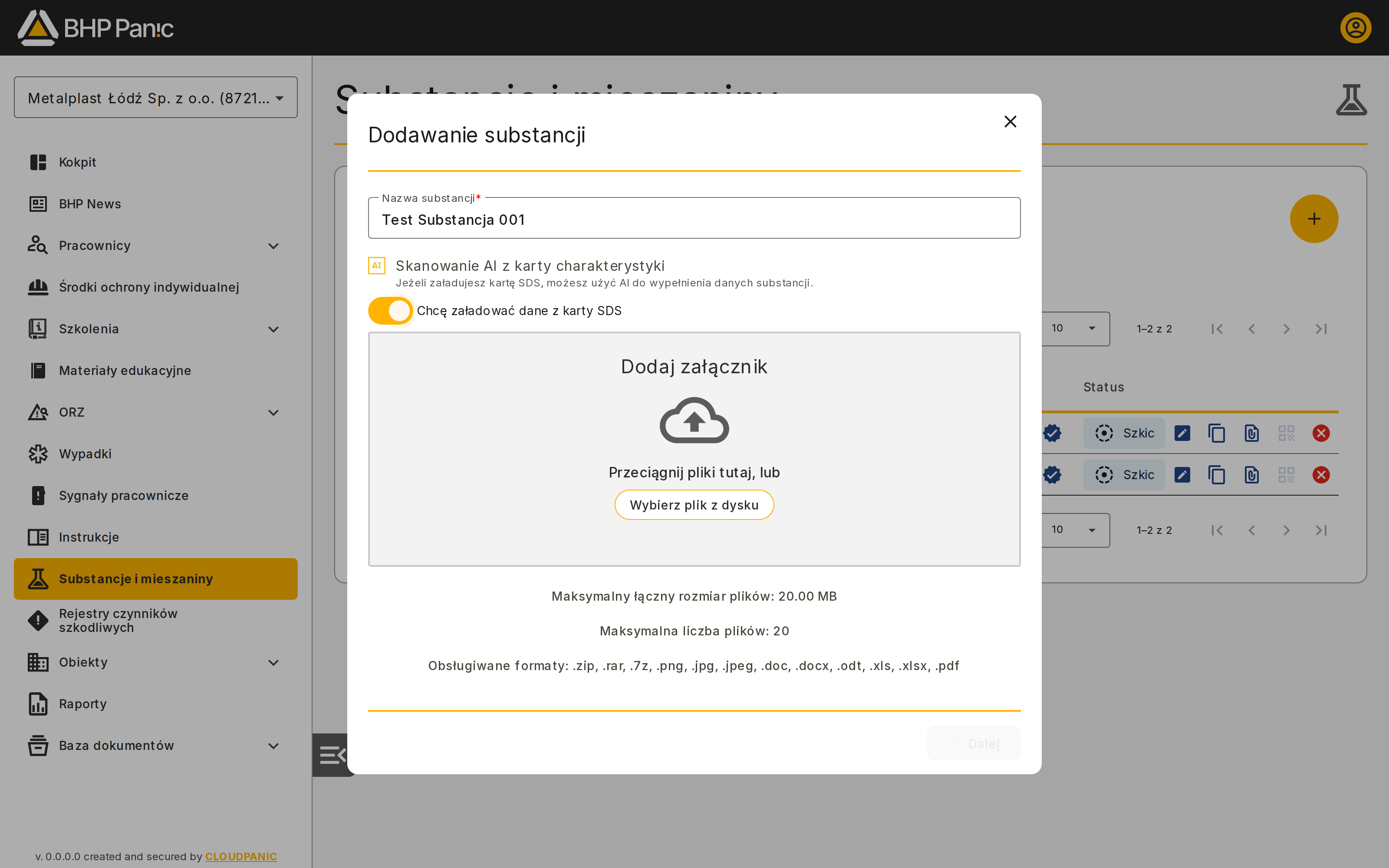
Task: Click the hard hat icon for Środki ochrony
Action: coord(38,287)
